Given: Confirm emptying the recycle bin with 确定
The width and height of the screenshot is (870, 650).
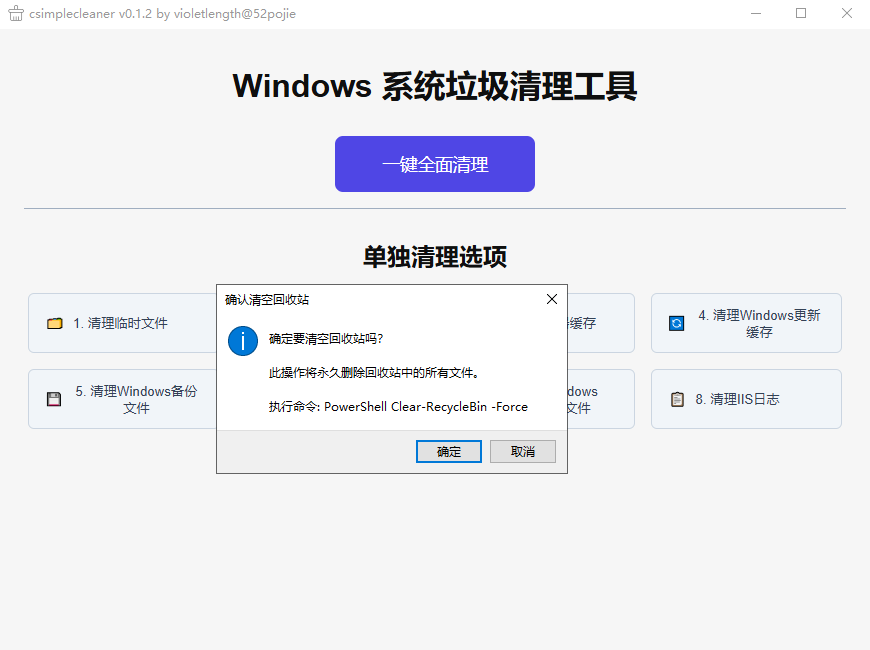Looking at the screenshot, I should [x=448, y=451].
